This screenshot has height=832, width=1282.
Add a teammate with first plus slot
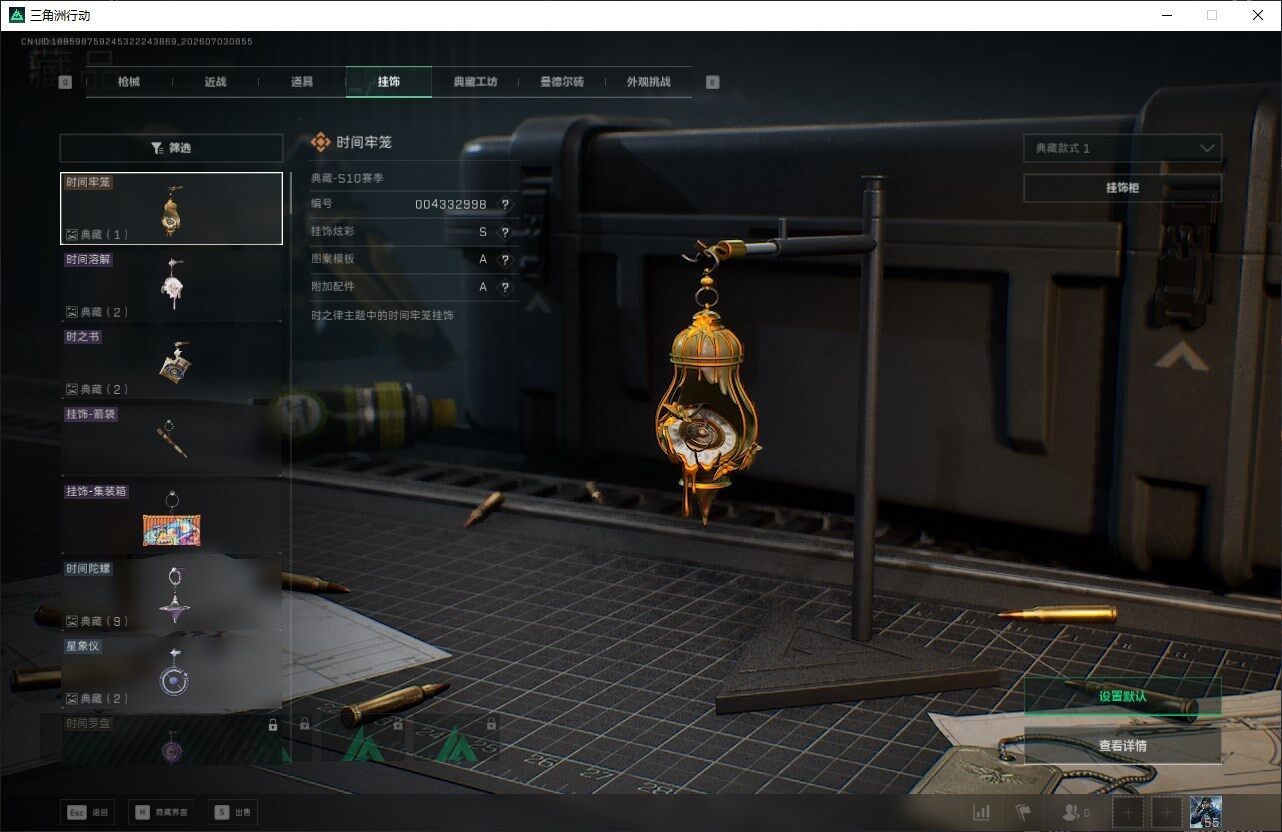1128,812
